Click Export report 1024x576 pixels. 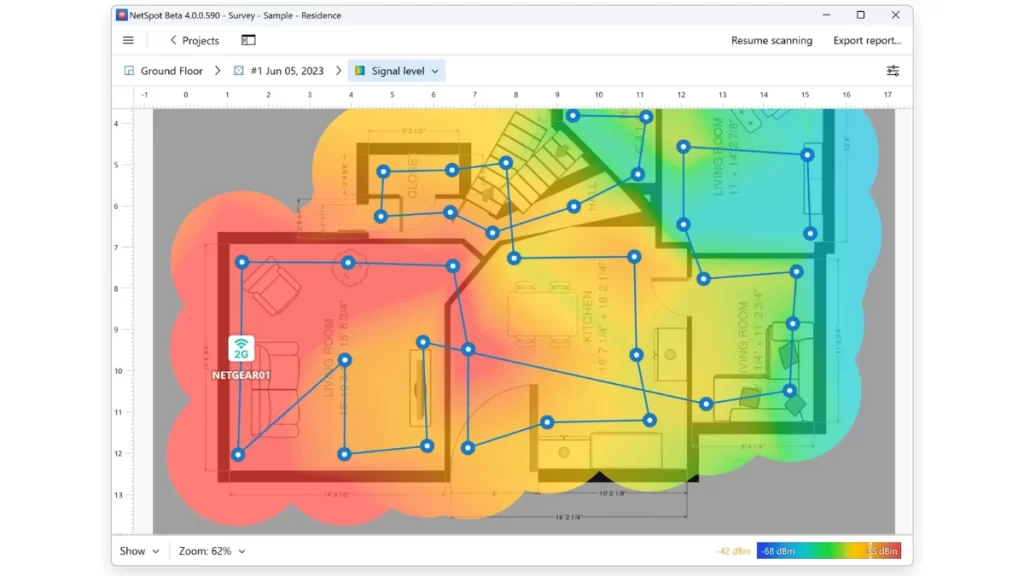pos(866,40)
